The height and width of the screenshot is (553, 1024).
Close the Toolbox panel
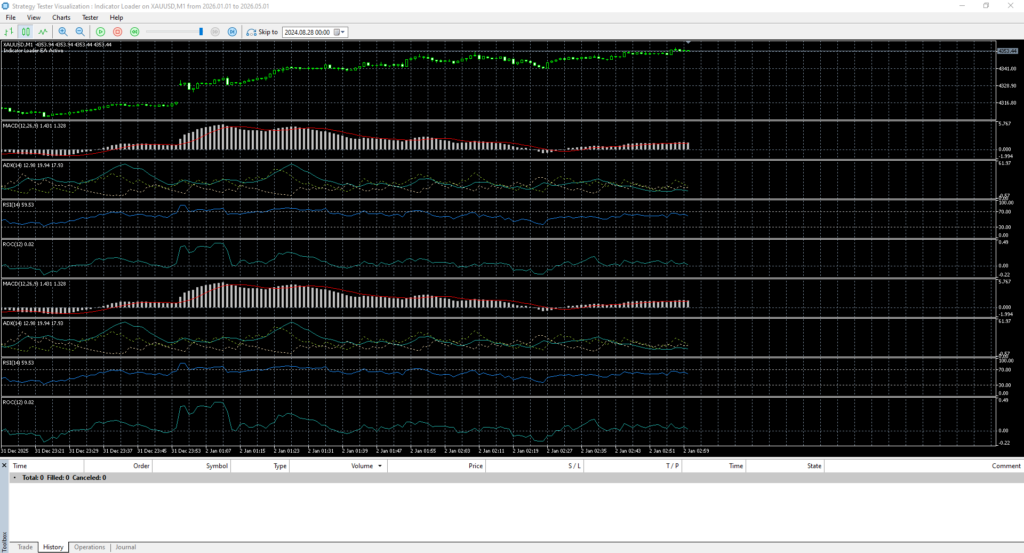tap(4, 466)
